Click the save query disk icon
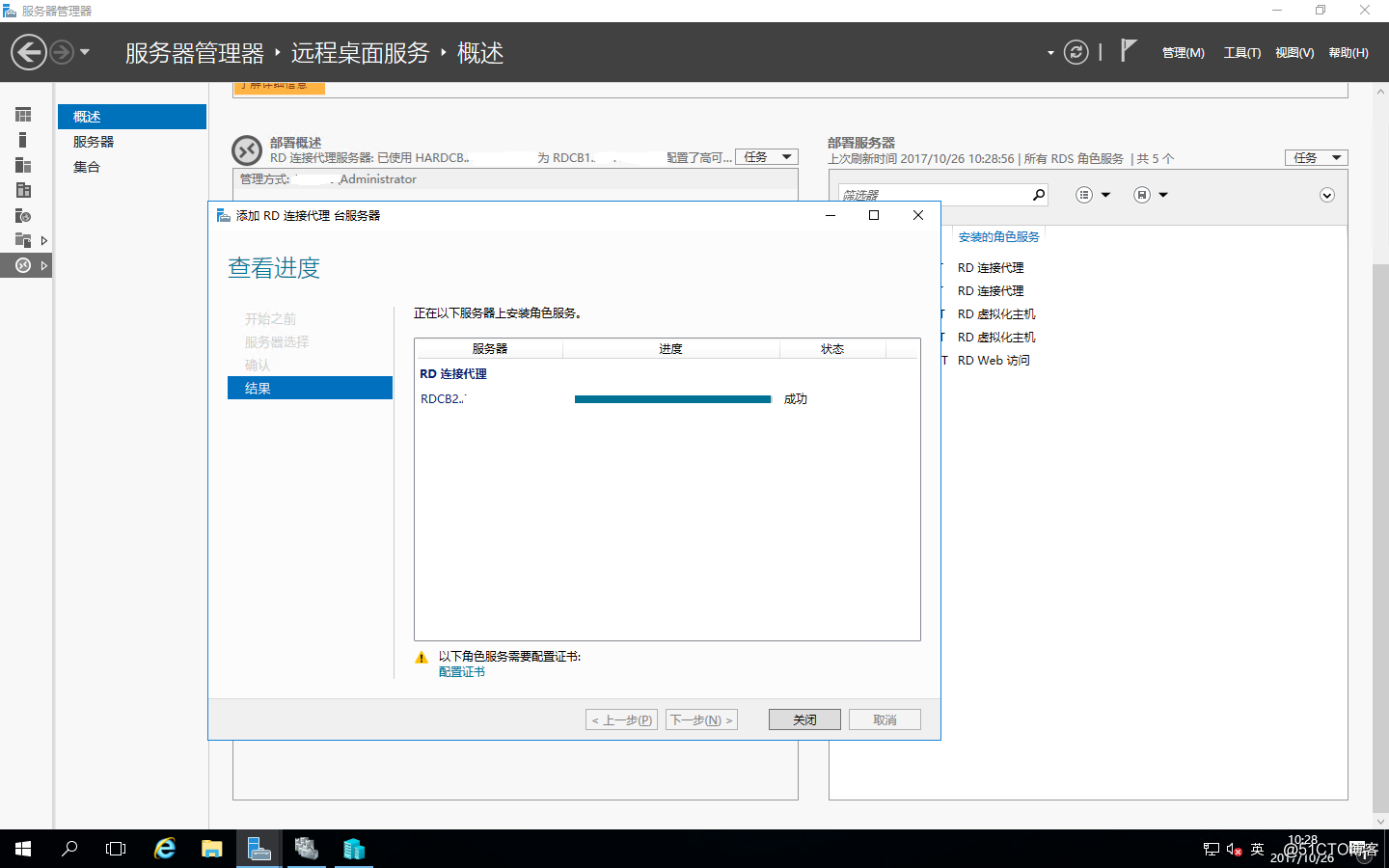 pyautogui.click(x=1142, y=195)
